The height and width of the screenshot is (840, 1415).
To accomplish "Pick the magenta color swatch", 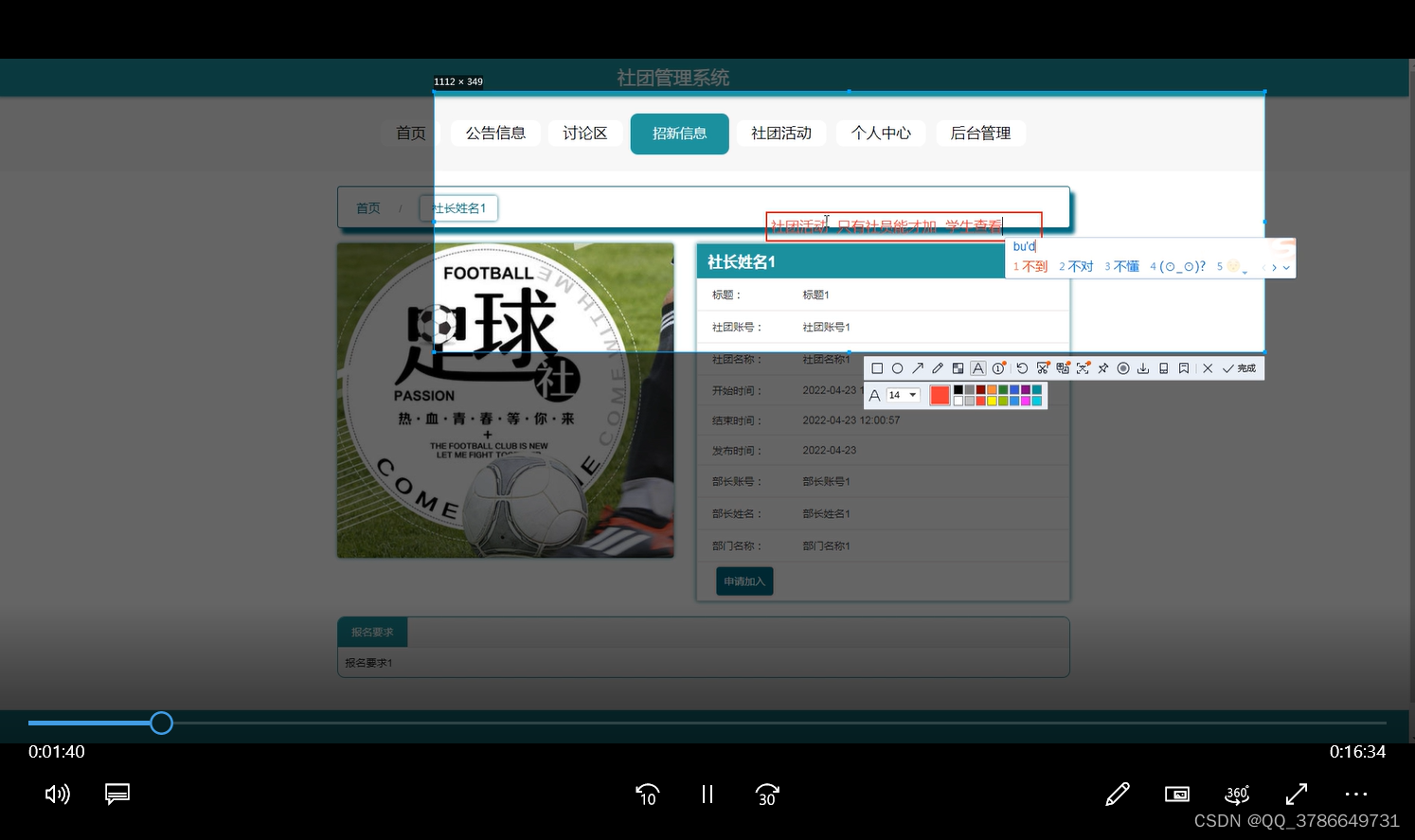I will pos(1026,401).
